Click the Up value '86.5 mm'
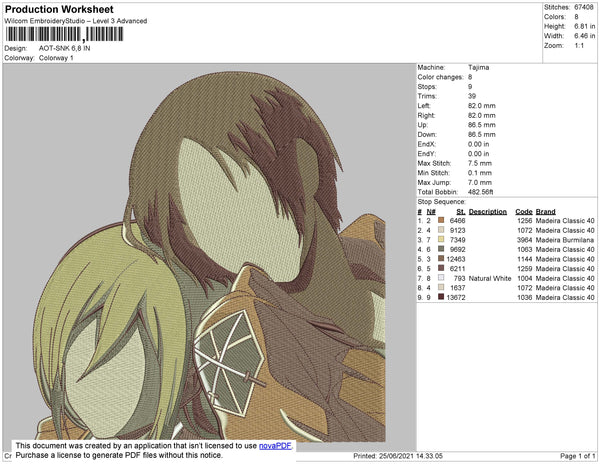The width and height of the screenshot is (600, 464). pyautogui.click(x=482, y=125)
